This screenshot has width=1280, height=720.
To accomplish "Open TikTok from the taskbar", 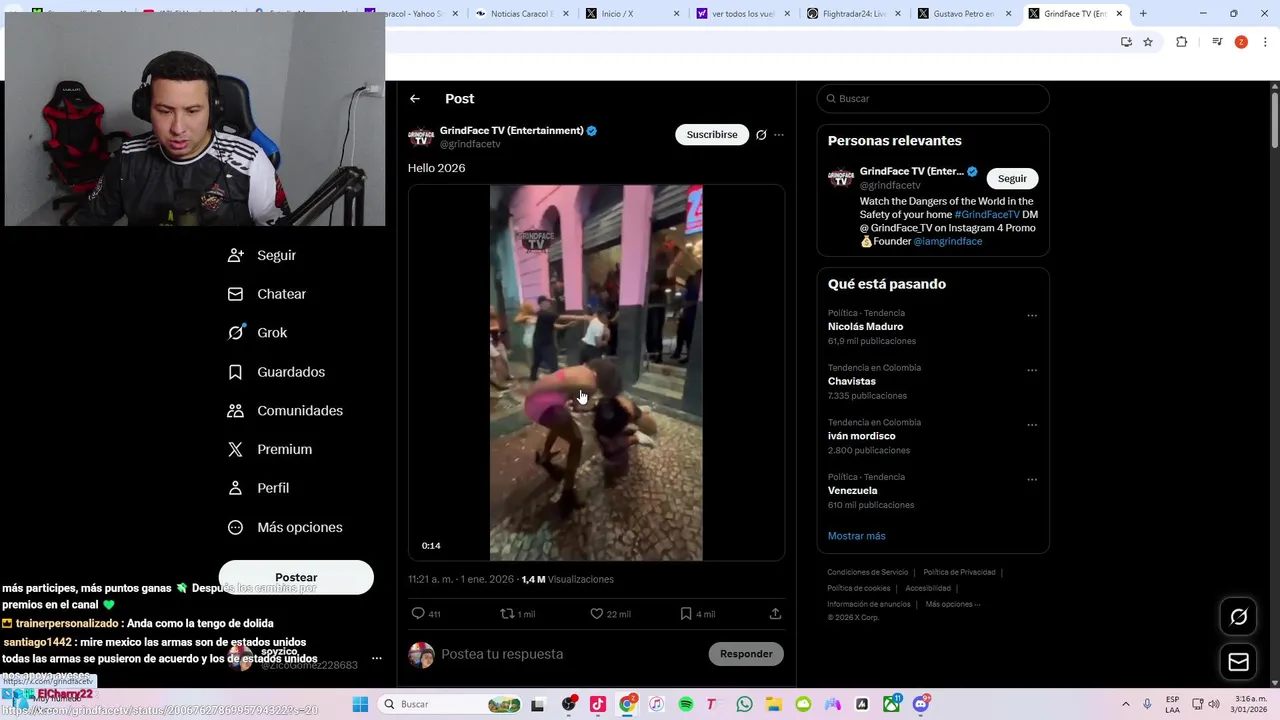I will click(x=598, y=704).
